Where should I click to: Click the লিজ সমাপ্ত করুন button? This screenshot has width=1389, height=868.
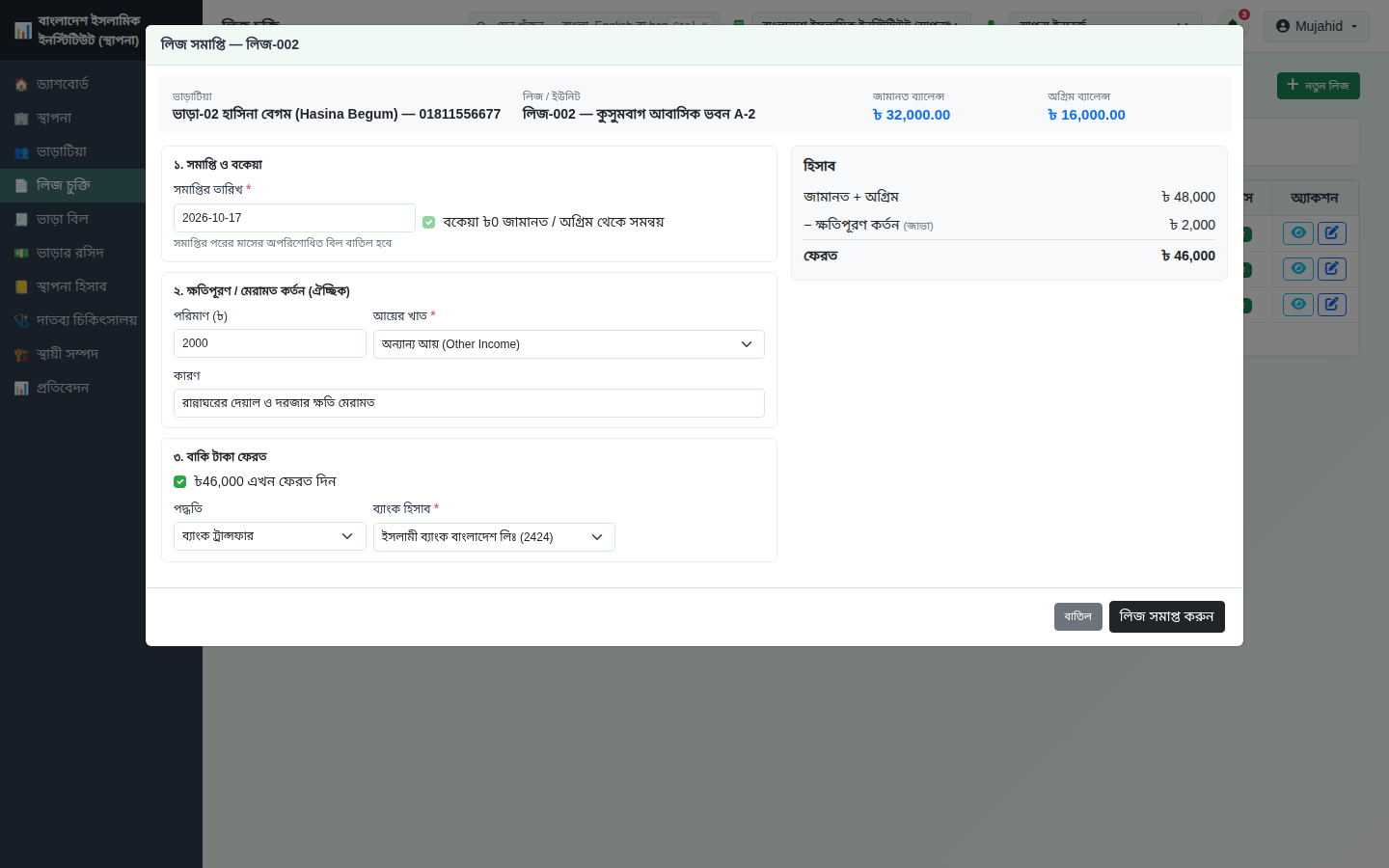[x=1167, y=616]
